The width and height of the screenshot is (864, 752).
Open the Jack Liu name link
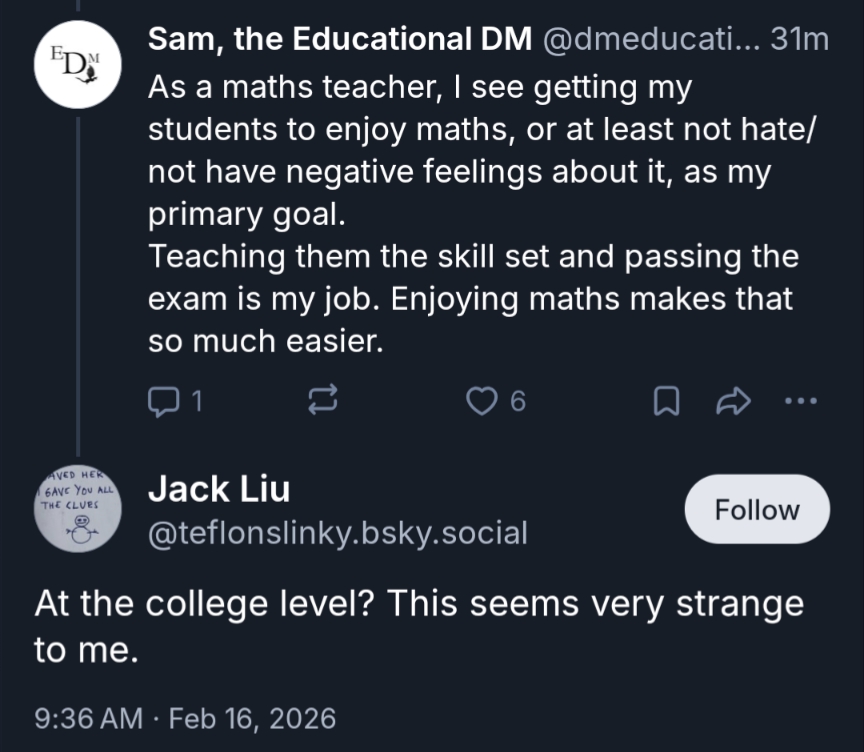219,489
